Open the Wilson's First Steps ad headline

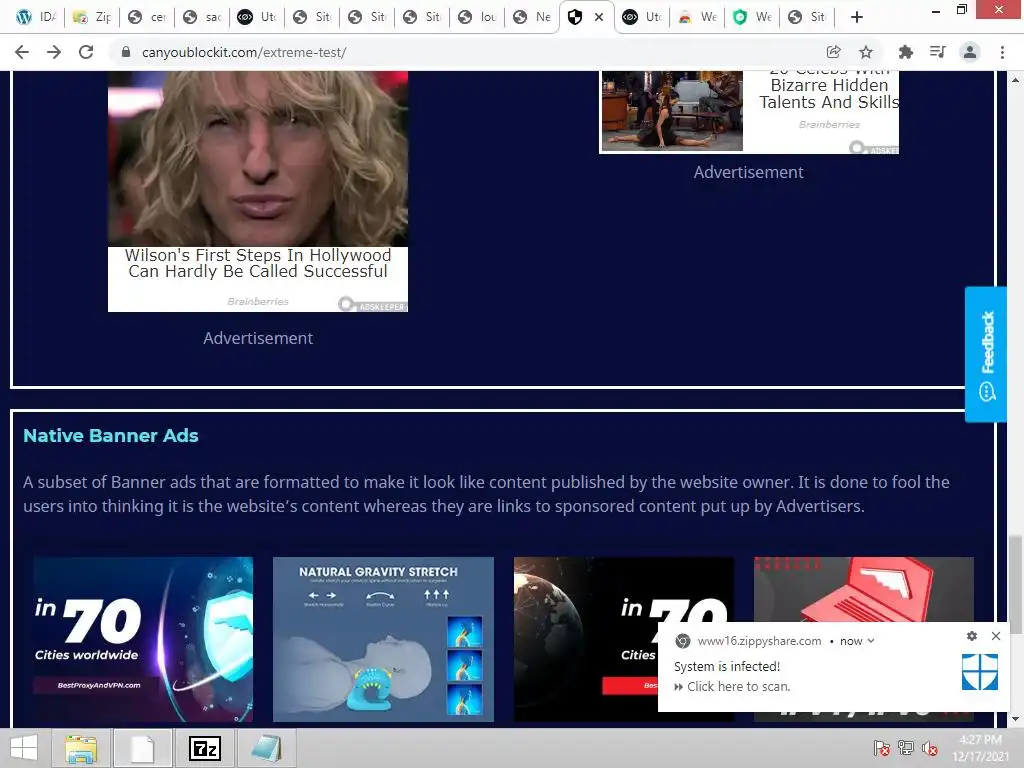(258, 263)
